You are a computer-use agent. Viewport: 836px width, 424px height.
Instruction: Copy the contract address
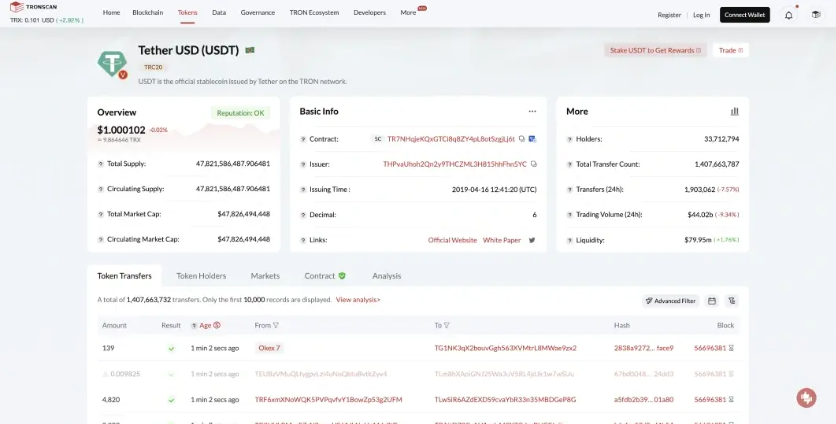(521, 139)
